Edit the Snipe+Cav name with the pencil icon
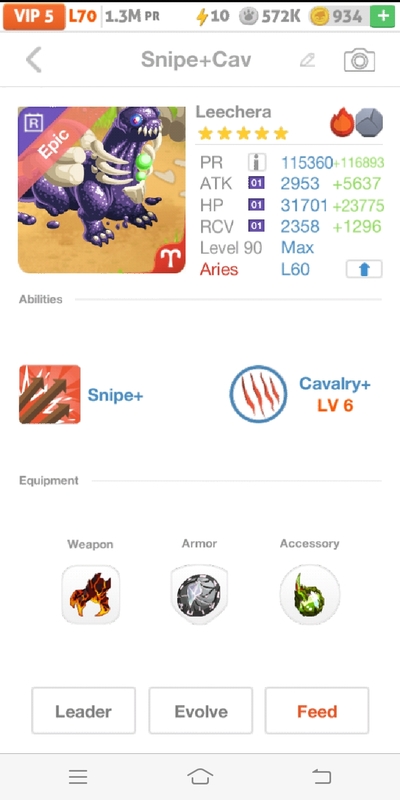This screenshot has height=800, width=400. click(x=307, y=60)
